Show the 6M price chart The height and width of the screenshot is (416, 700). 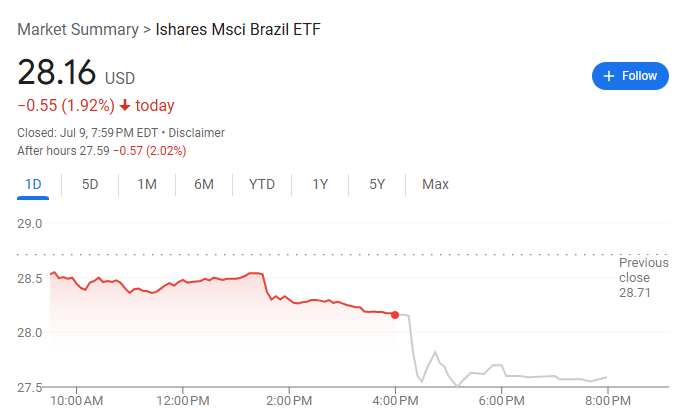click(x=204, y=184)
